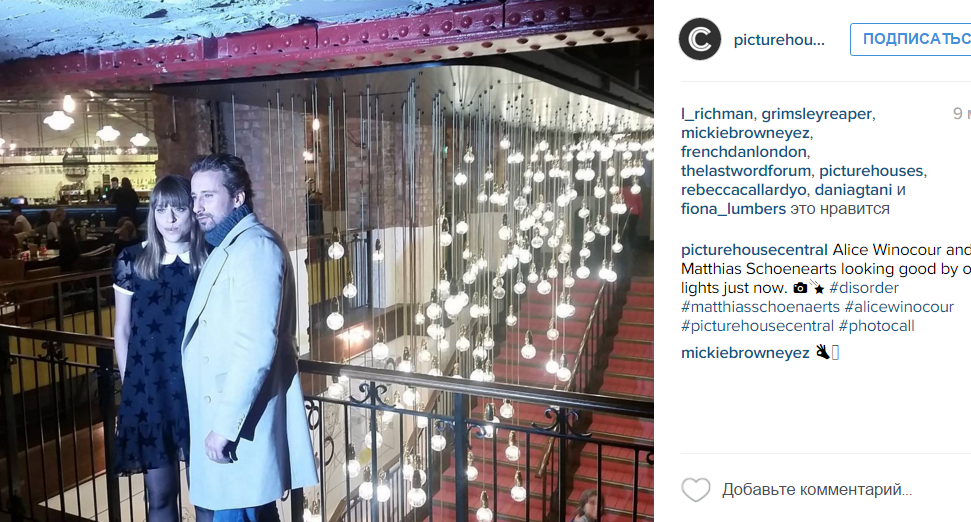Open the #matthiasschoenaerts hashtag
Viewport: 971px width, 522px height.
click(x=760, y=307)
